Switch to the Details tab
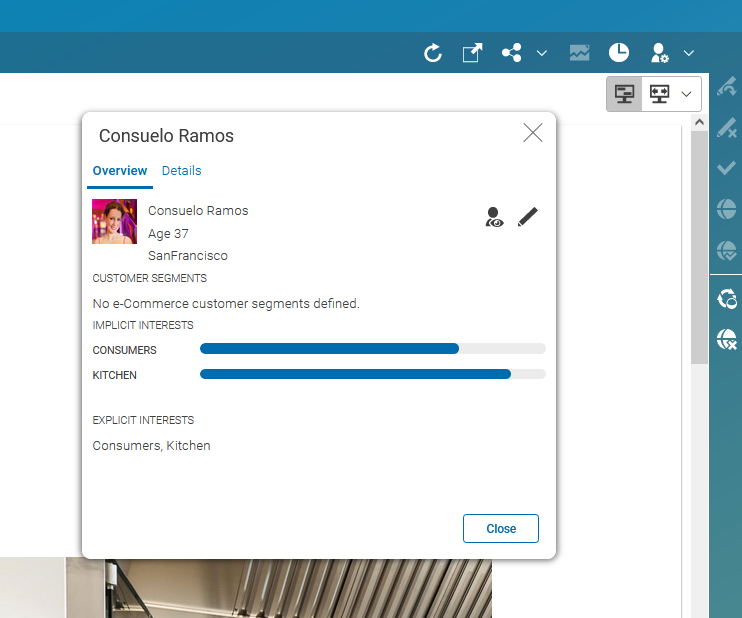The width and height of the screenshot is (742, 618). click(x=182, y=171)
